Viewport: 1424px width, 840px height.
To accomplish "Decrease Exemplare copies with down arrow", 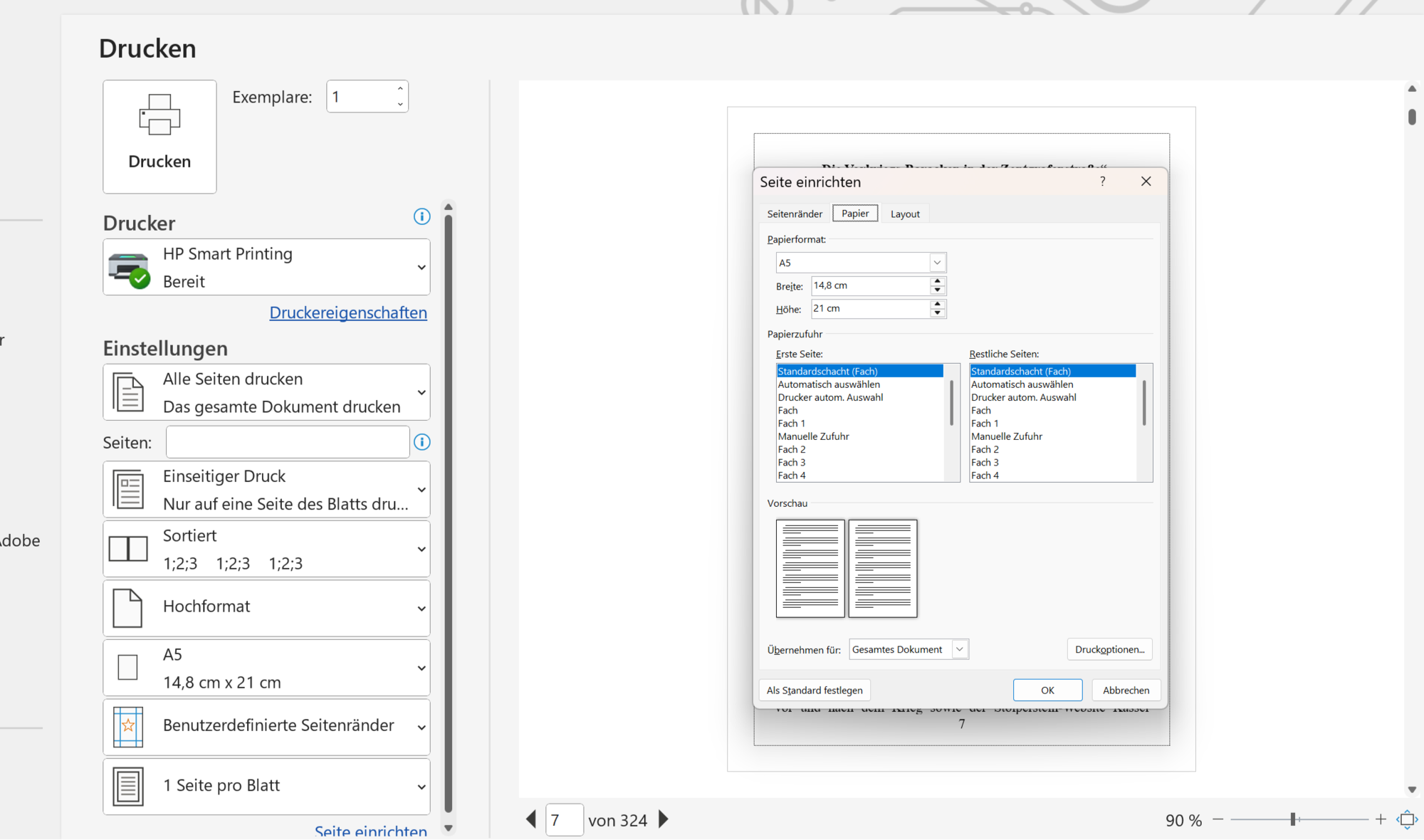I will click(x=400, y=104).
